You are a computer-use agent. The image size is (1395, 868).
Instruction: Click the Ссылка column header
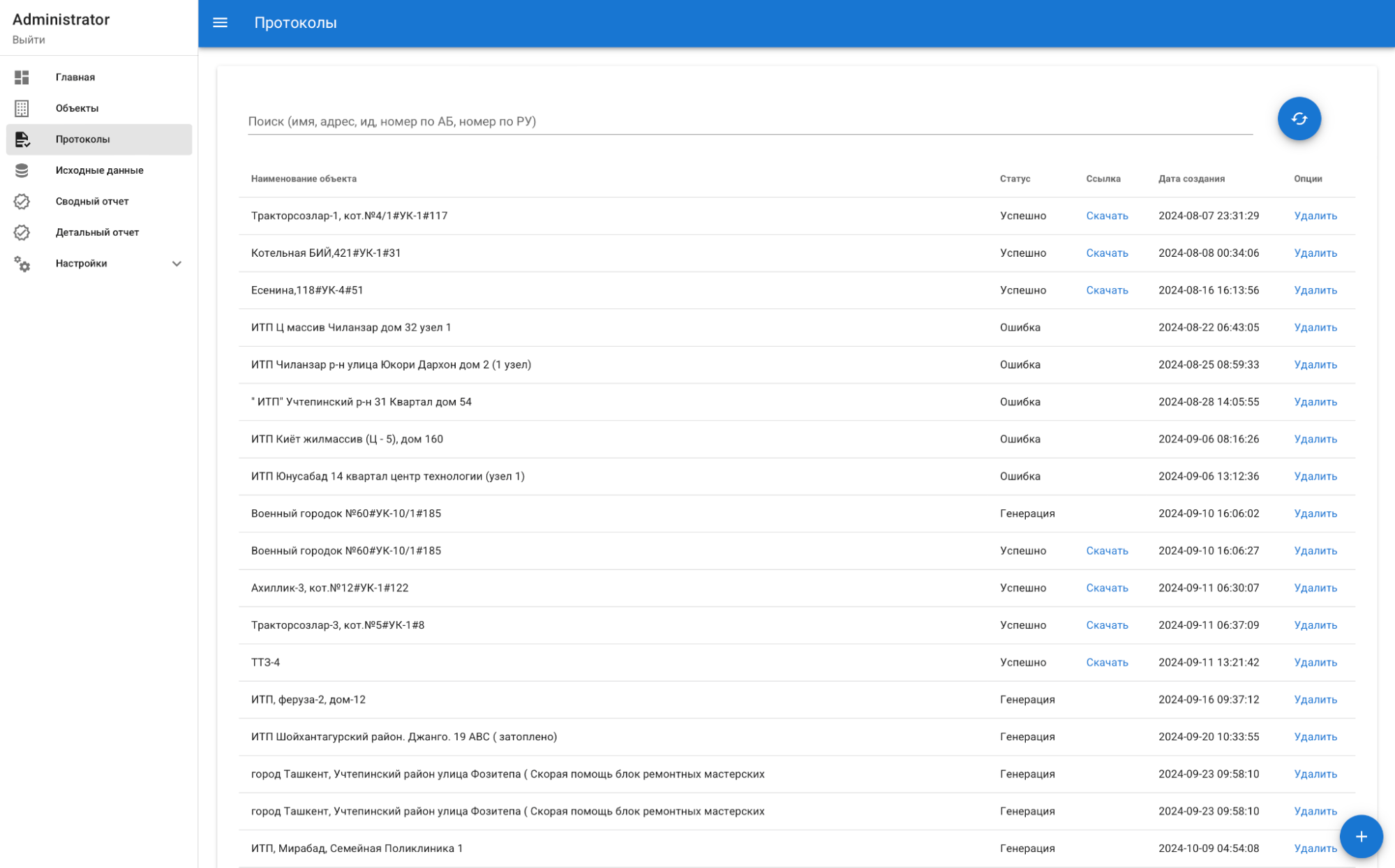[1103, 179]
